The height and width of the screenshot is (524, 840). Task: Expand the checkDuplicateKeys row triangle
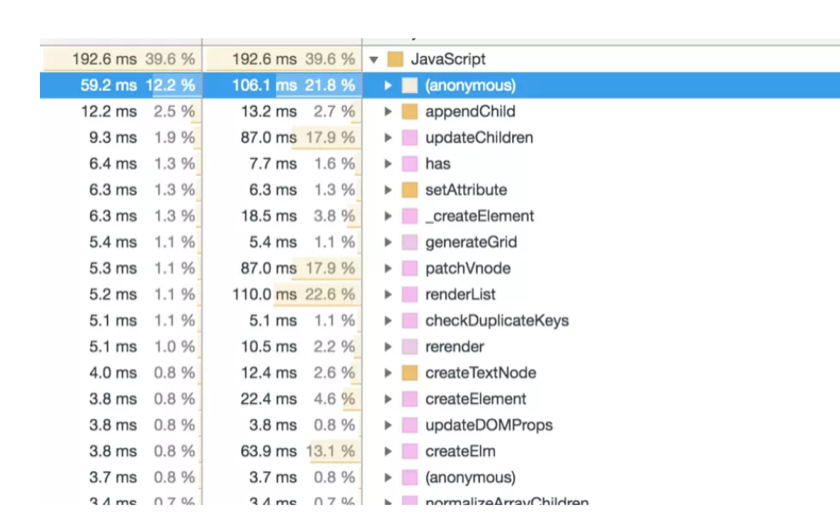tap(388, 320)
